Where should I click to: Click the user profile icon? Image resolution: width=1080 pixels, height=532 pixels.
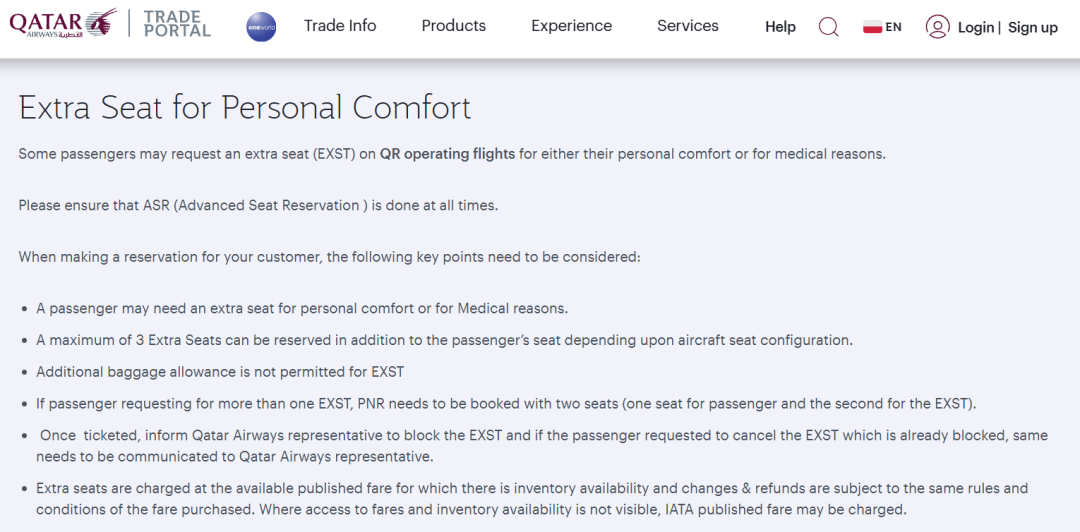pyautogui.click(x=937, y=27)
